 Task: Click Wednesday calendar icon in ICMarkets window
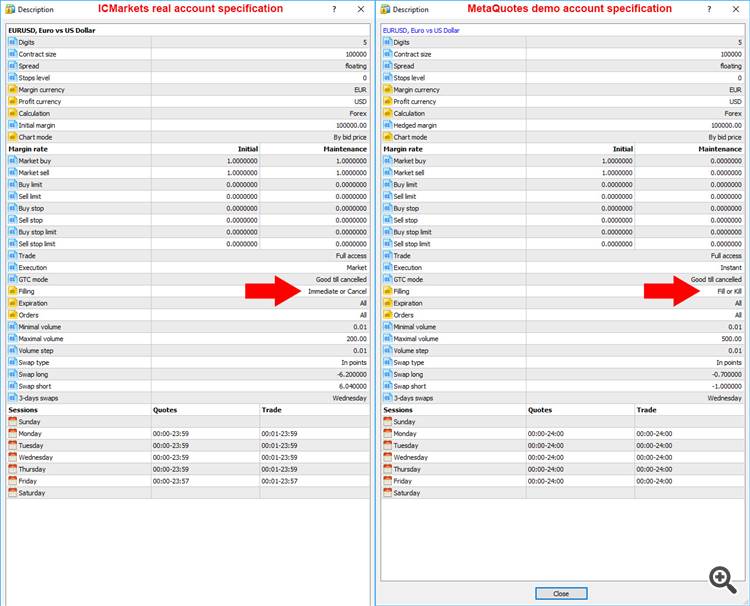point(12,457)
